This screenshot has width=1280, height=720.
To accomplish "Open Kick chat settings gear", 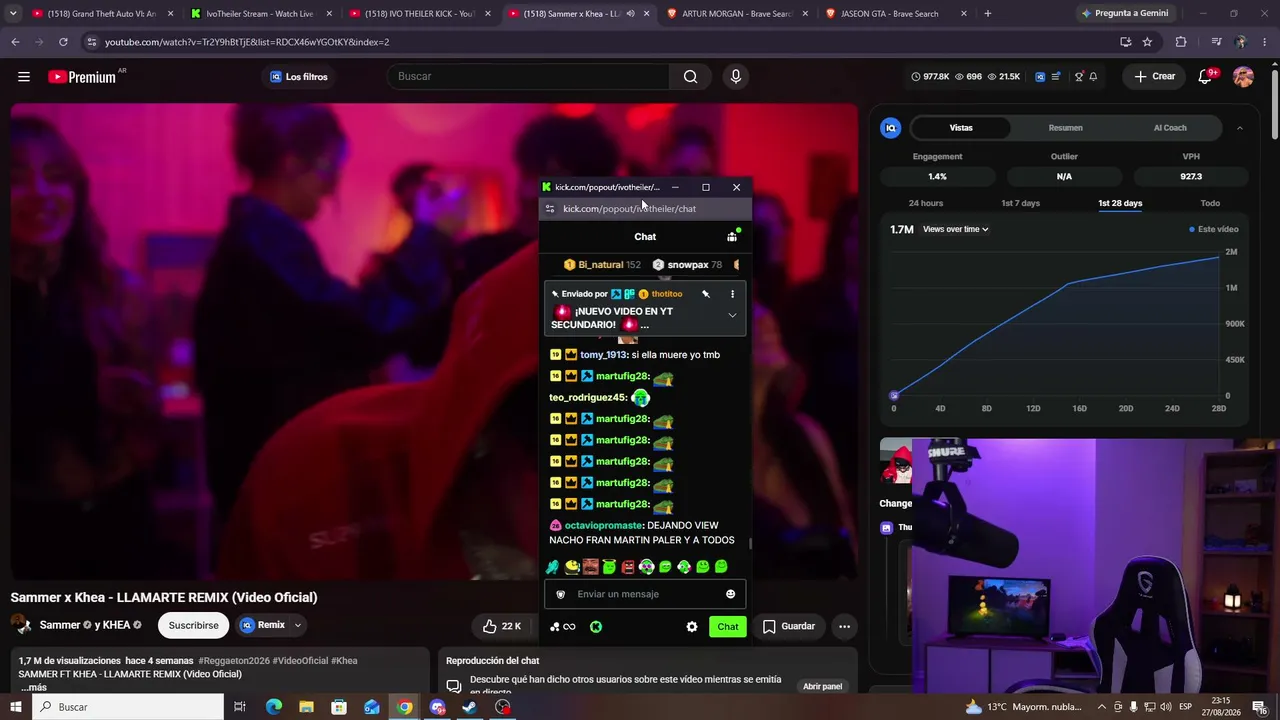I will click(691, 627).
